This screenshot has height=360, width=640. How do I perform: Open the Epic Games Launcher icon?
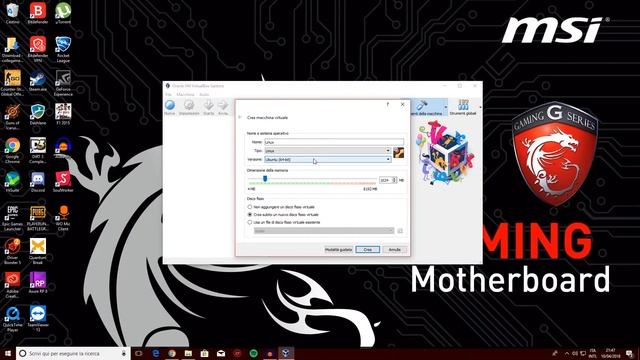[12, 218]
